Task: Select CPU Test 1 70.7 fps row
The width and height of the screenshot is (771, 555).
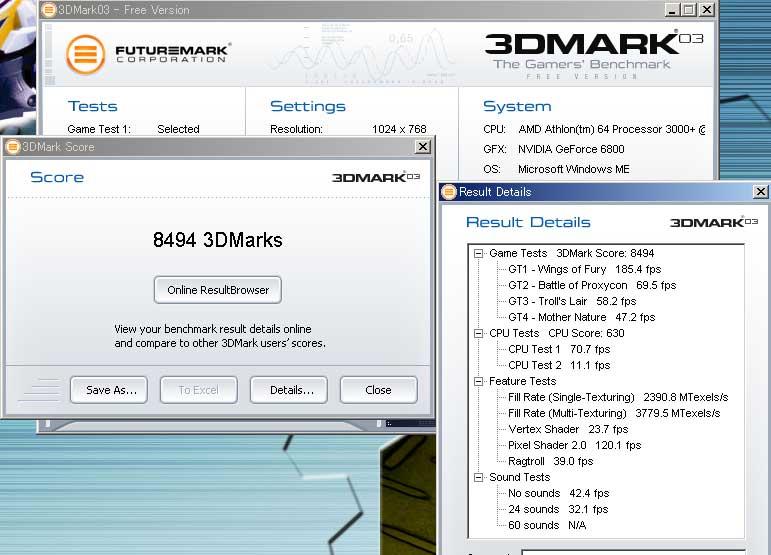Action: (x=559, y=350)
